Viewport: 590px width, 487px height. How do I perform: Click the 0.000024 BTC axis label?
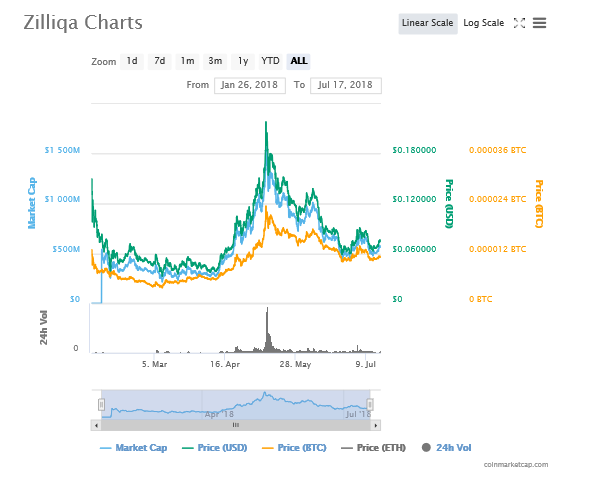[497, 199]
